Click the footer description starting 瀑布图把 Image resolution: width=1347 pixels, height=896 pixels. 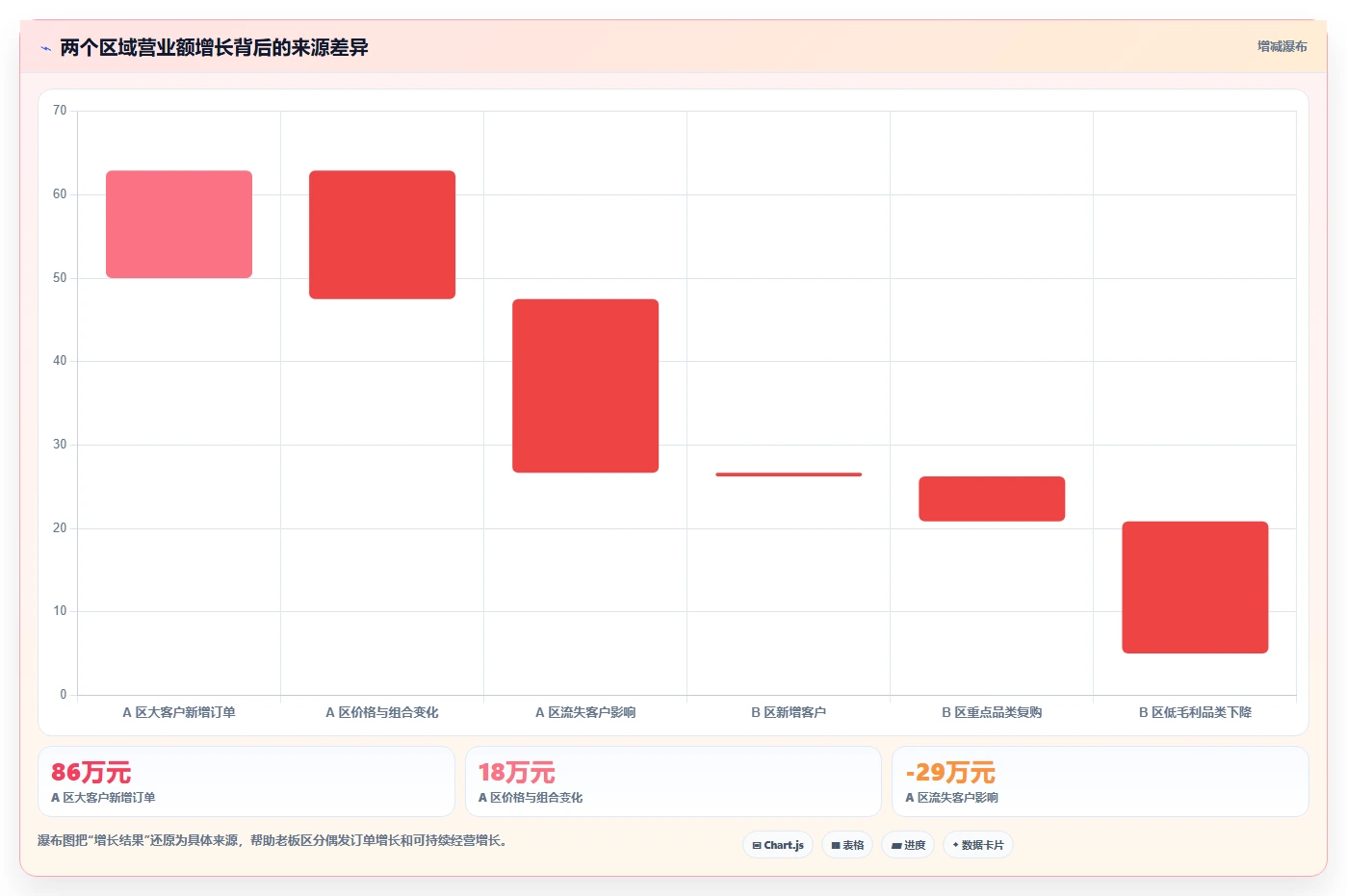click(x=272, y=840)
